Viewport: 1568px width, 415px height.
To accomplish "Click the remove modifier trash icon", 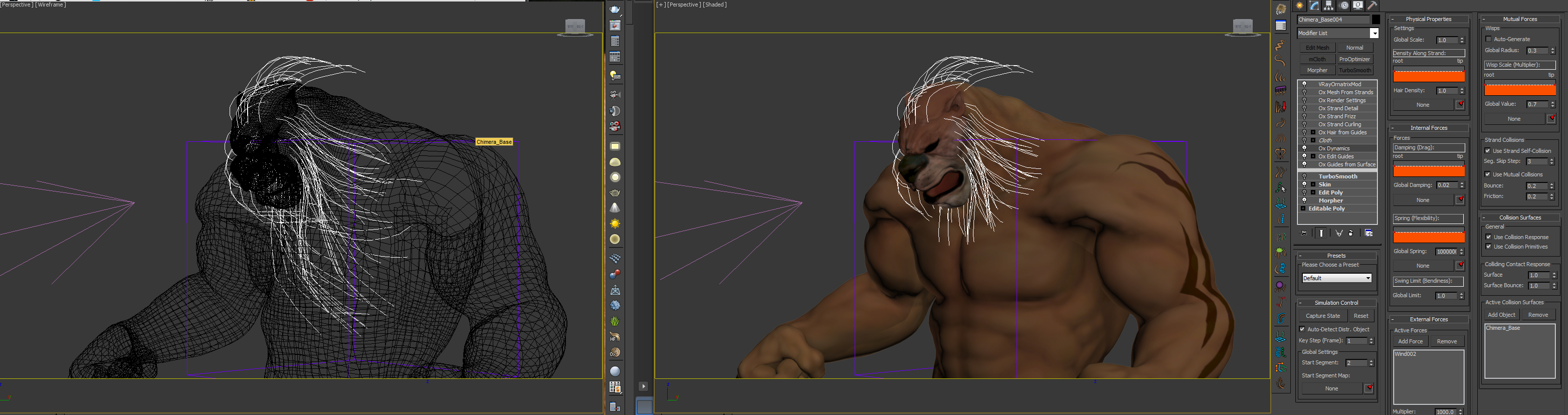I will 1350,233.
